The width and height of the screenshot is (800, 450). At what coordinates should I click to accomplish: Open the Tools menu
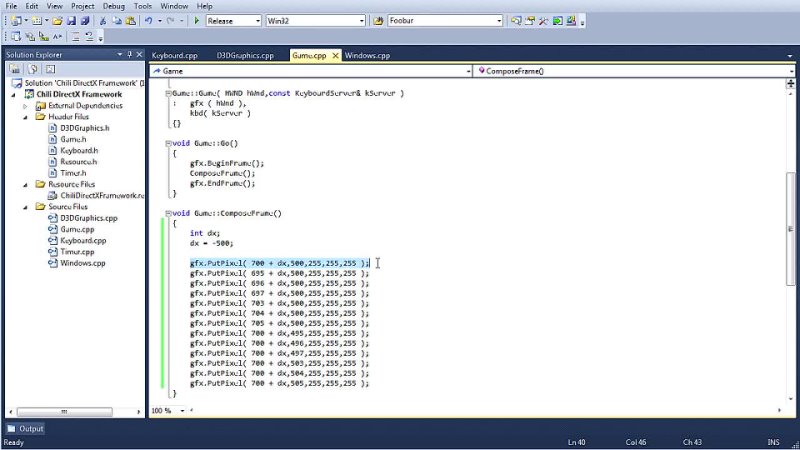(x=143, y=6)
